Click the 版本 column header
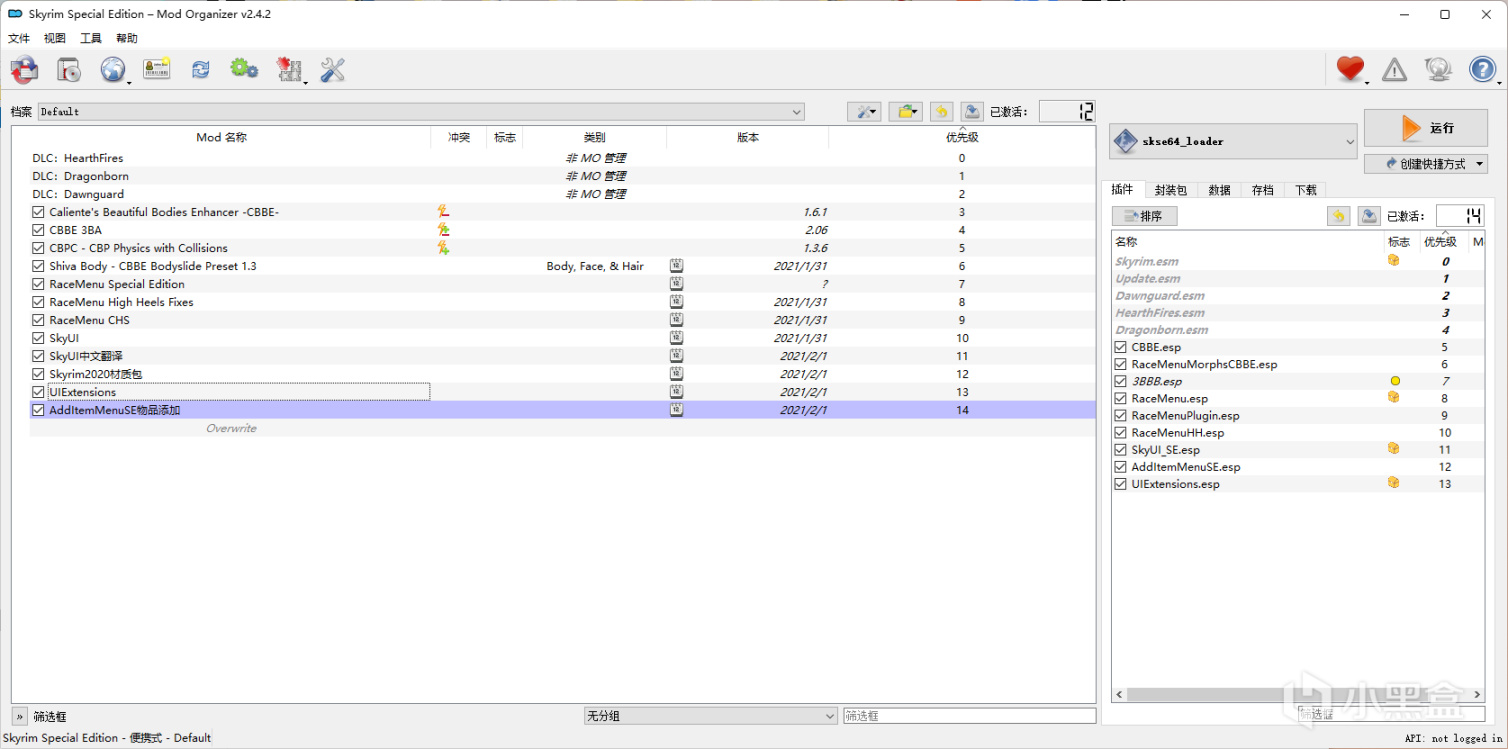Screen dimensions: 1508x749 [x=748, y=137]
